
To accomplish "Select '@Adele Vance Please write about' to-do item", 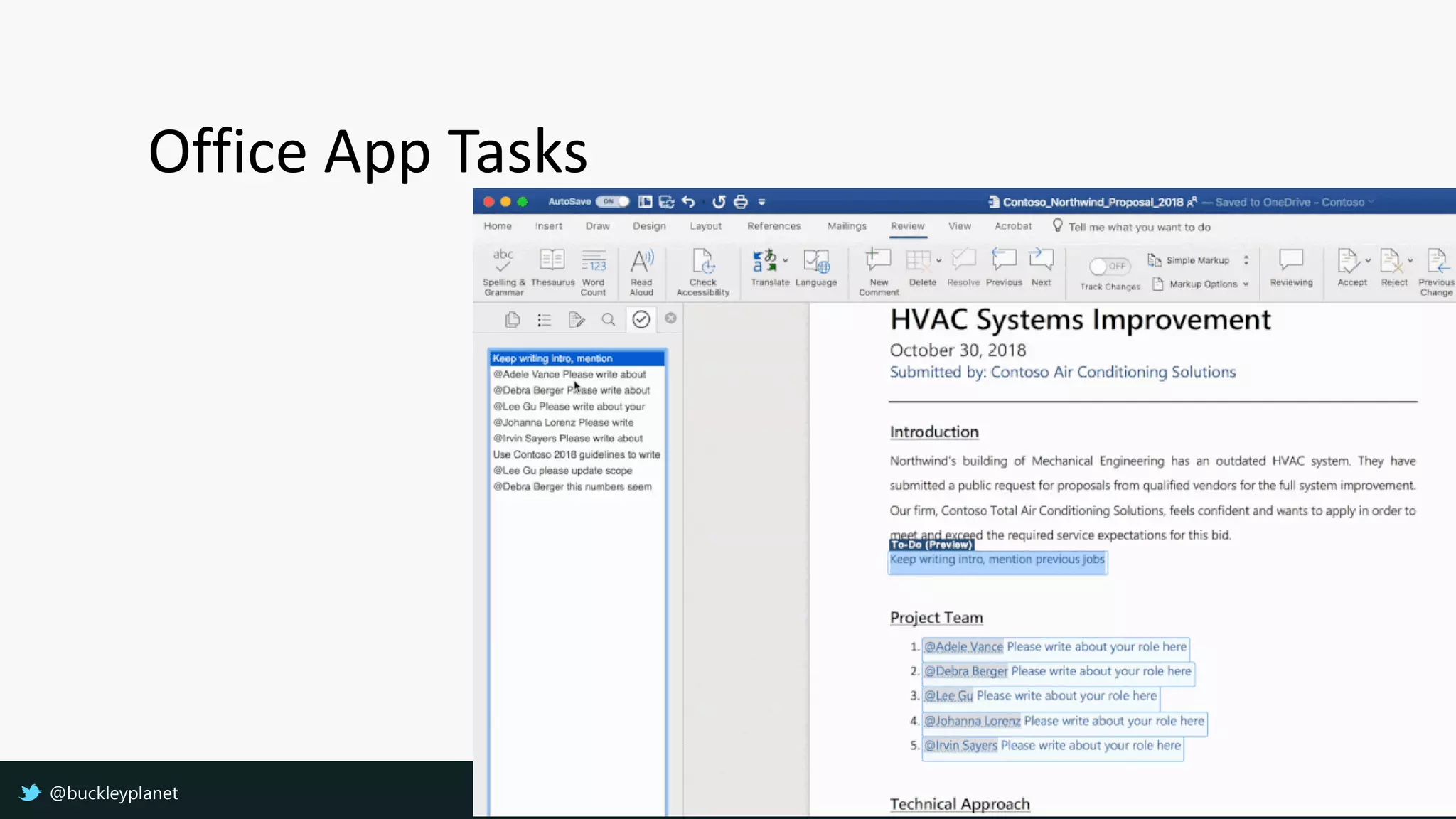I will pos(577,375).
